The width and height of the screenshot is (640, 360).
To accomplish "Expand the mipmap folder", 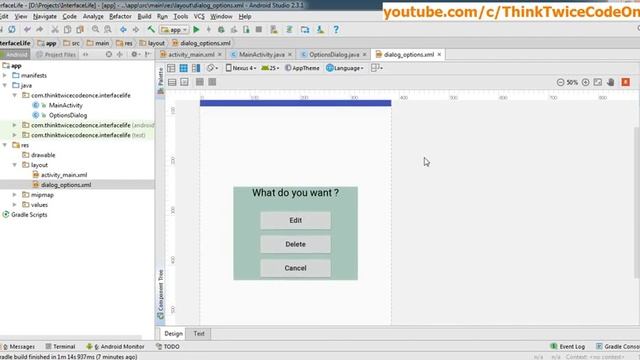I will click(15, 195).
